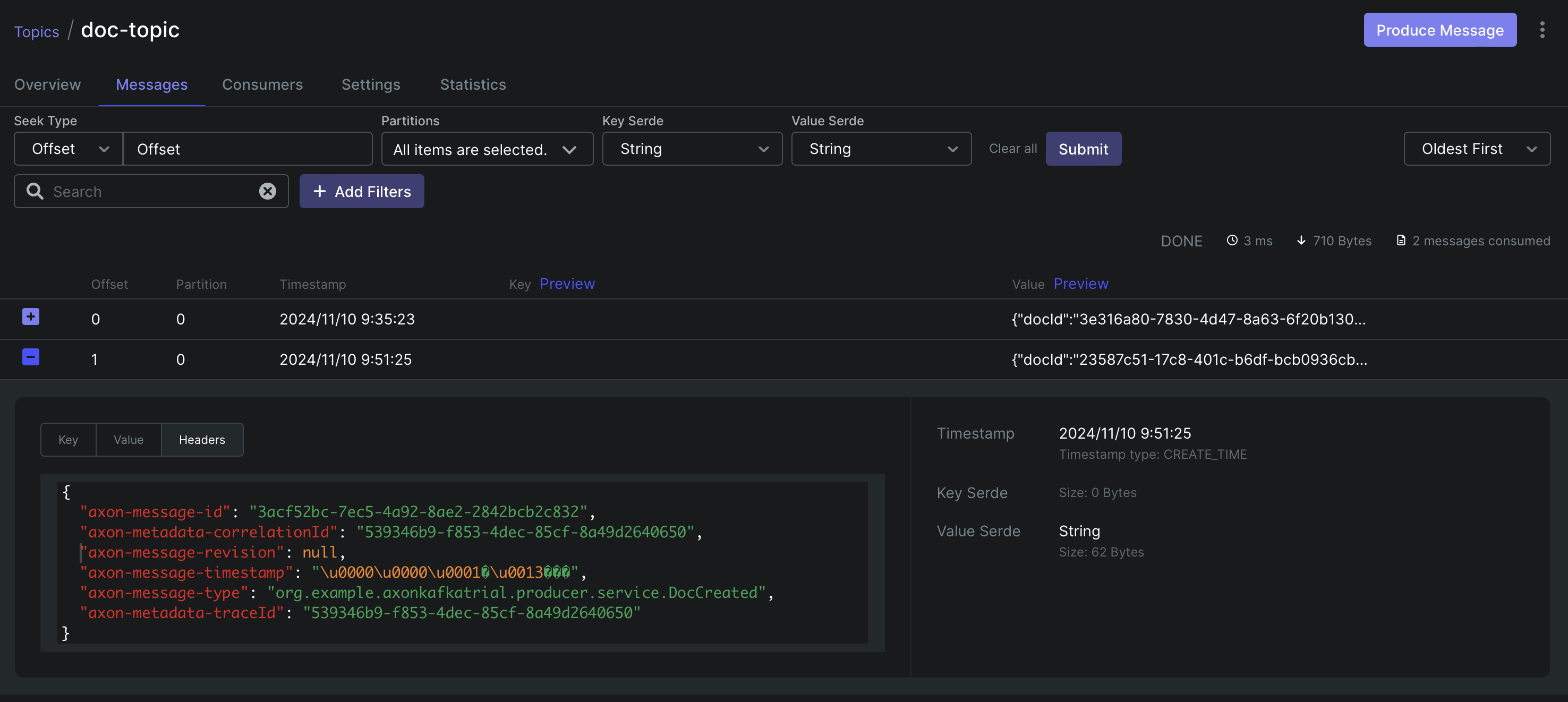Open the Value Serde dropdown
Screen dimensions: 1568x702
coord(880,149)
